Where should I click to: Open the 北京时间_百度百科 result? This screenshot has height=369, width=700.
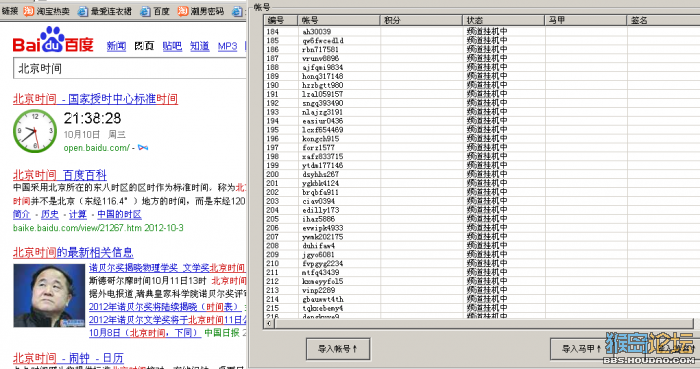pos(59,174)
